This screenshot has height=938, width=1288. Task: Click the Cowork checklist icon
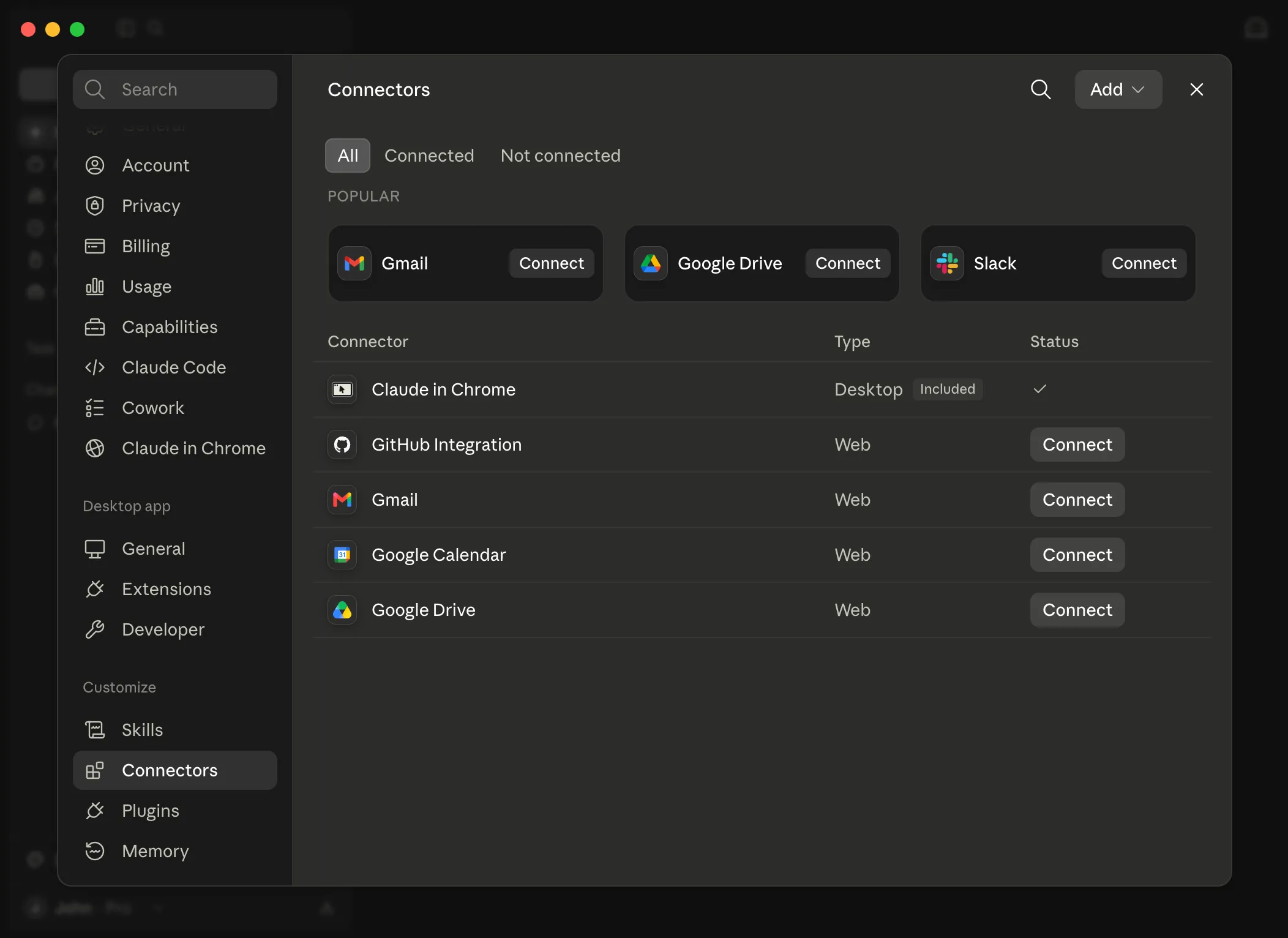pyautogui.click(x=95, y=408)
